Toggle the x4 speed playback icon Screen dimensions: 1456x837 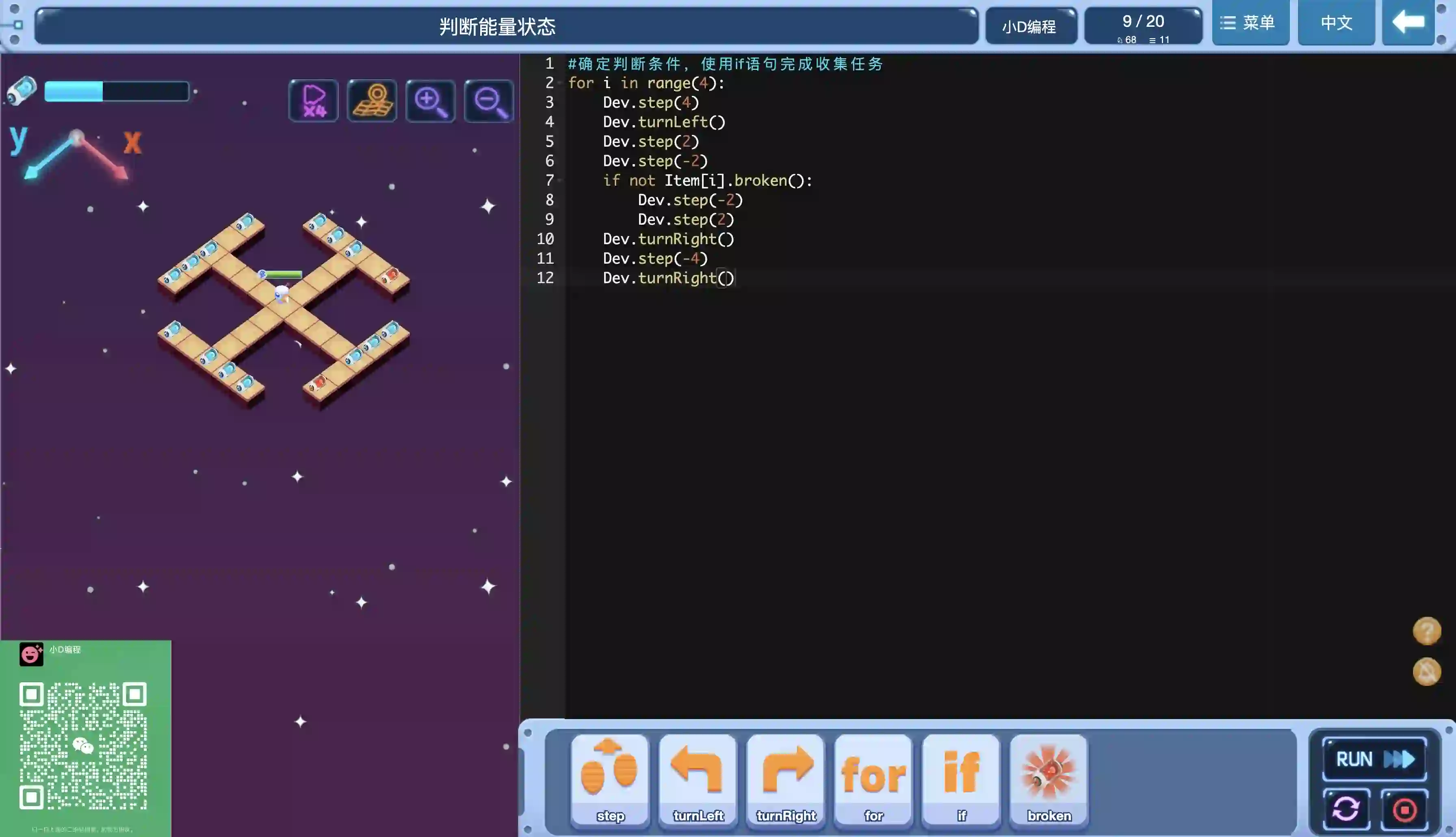pos(314,101)
